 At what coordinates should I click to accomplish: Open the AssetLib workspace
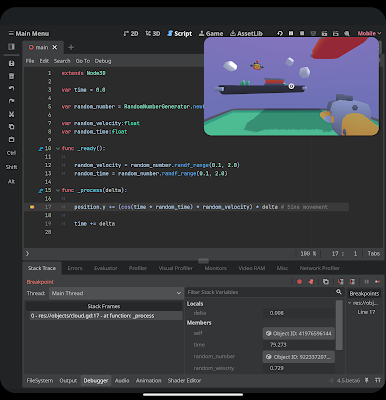tap(246, 33)
